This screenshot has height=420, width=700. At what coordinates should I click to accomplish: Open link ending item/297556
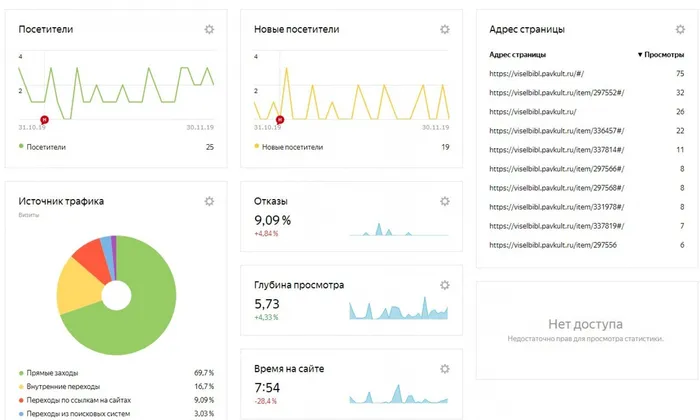point(553,245)
